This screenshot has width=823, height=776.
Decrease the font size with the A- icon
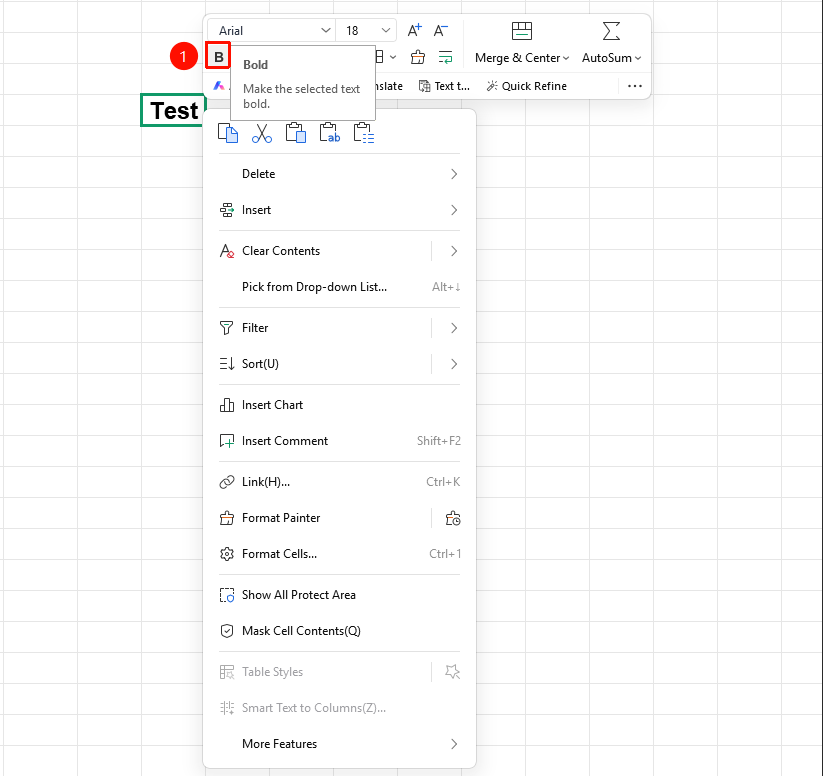pyautogui.click(x=441, y=30)
